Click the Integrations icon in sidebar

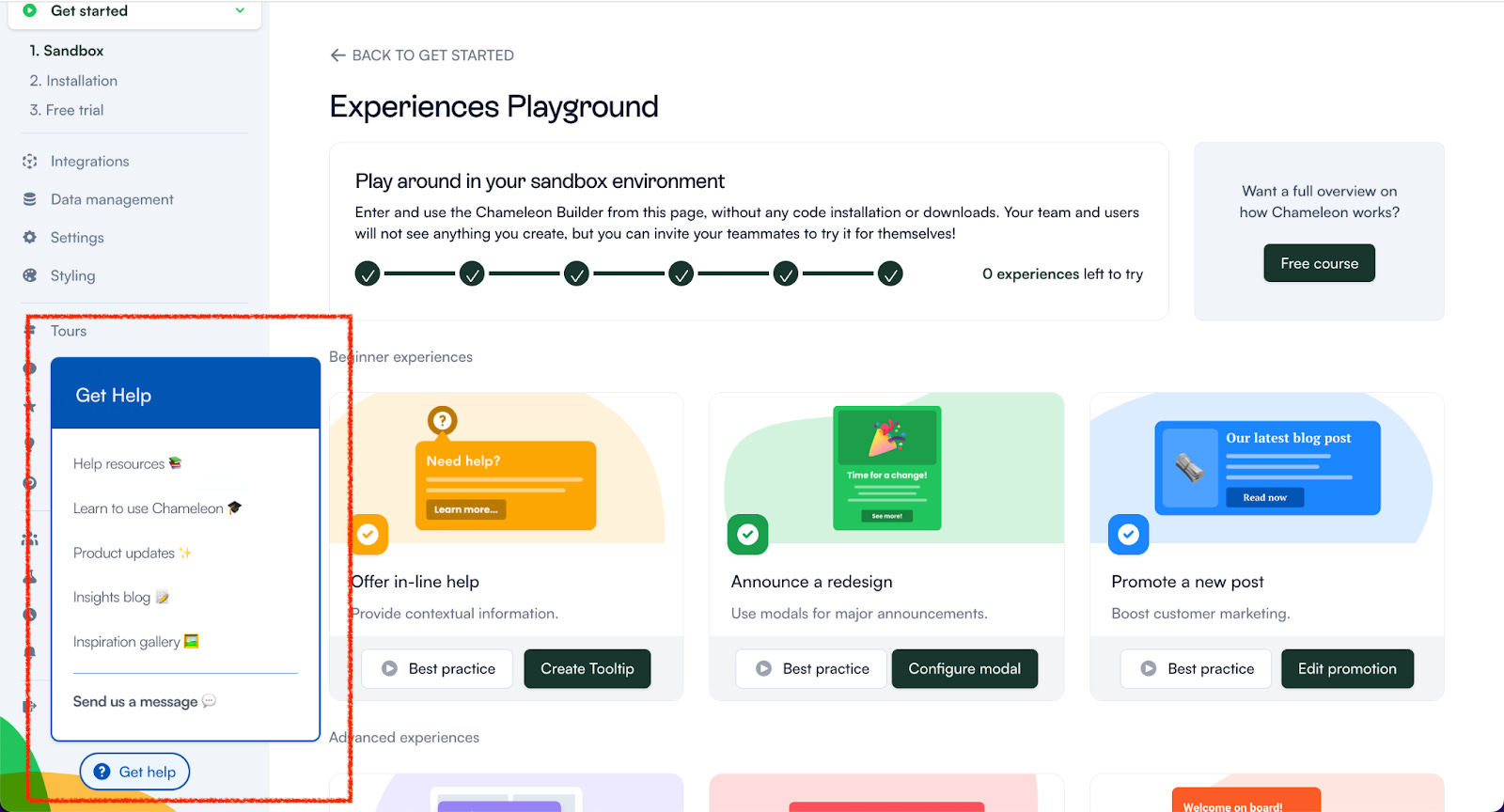pos(30,162)
